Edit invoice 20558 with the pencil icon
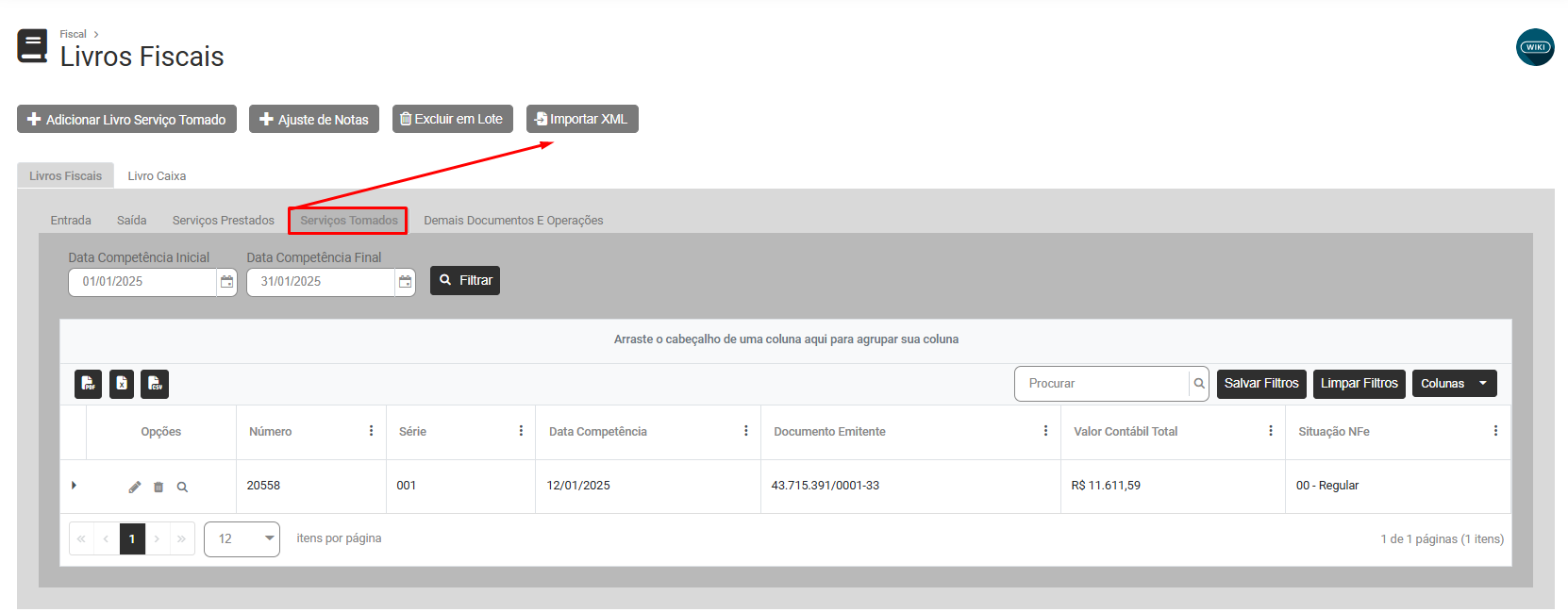The height and width of the screenshot is (612, 1568). tap(135, 488)
